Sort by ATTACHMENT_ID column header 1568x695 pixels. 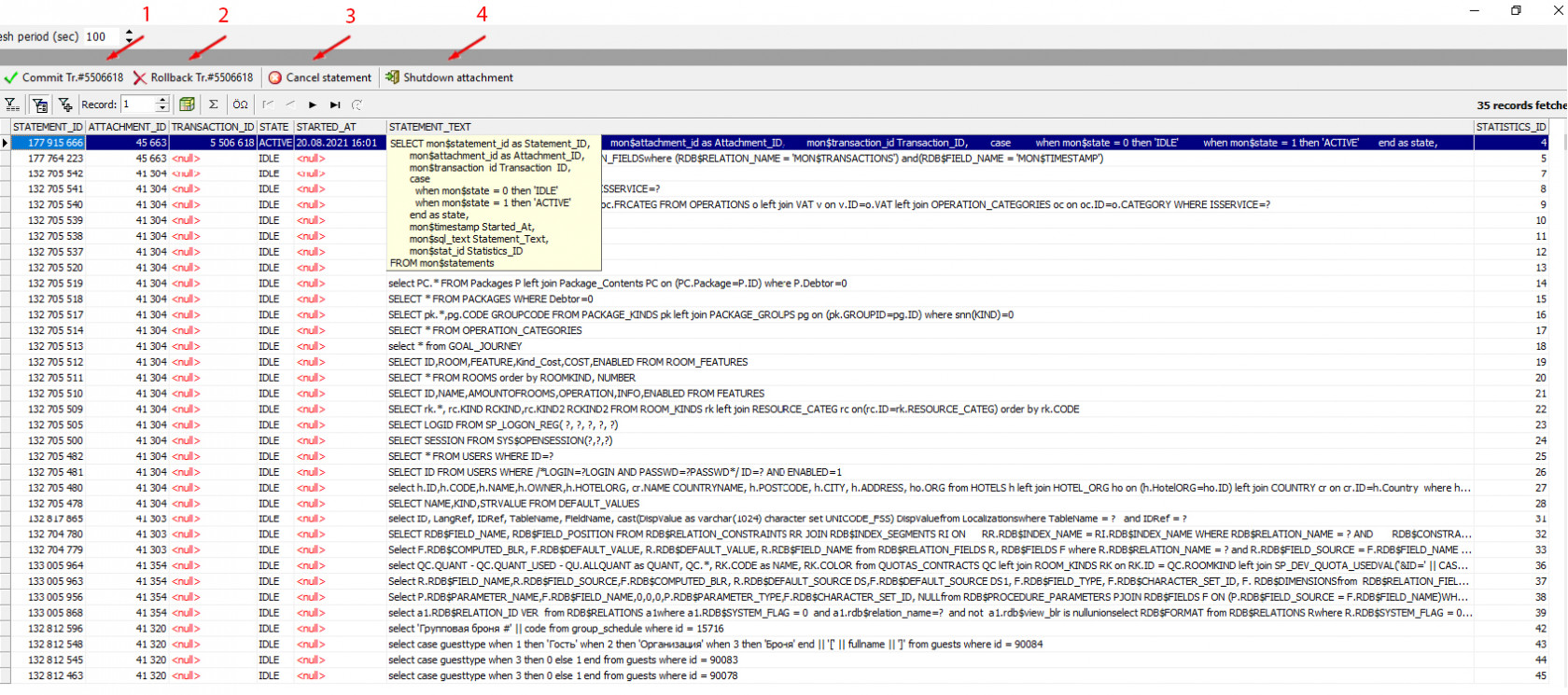(127, 127)
